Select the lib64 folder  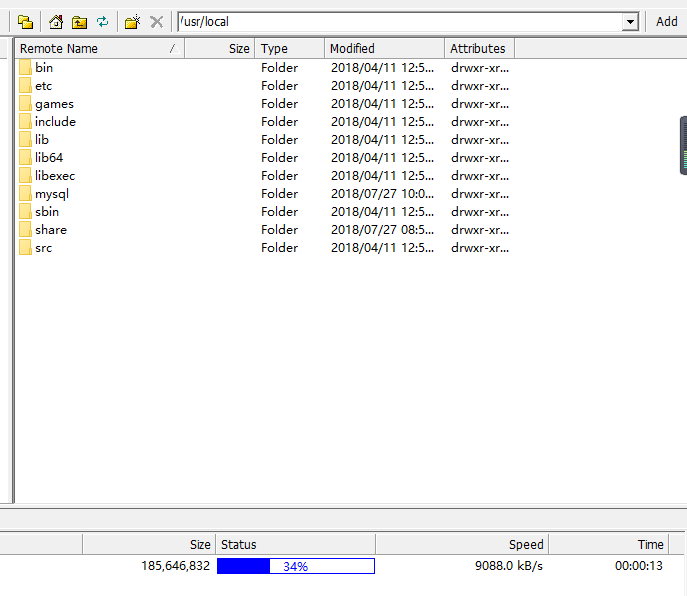pos(49,157)
